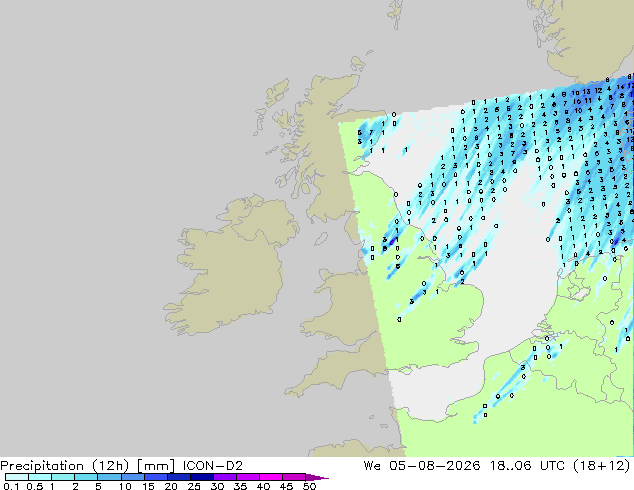Click the 'Precipitation (12h)' title text
Image resolution: width=634 pixels, height=490 pixels.
pos(65,466)
